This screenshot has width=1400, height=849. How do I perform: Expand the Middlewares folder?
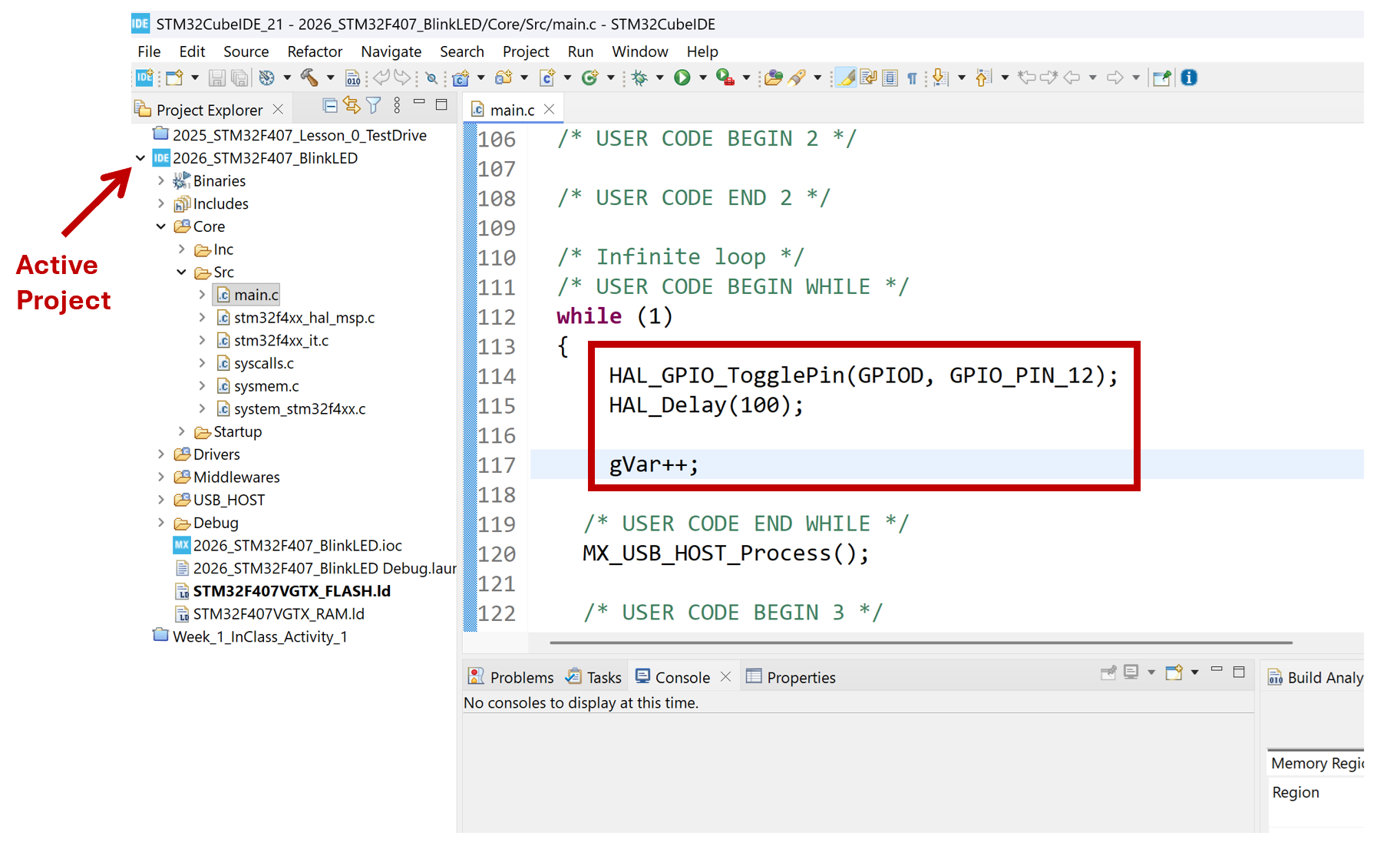160,477
